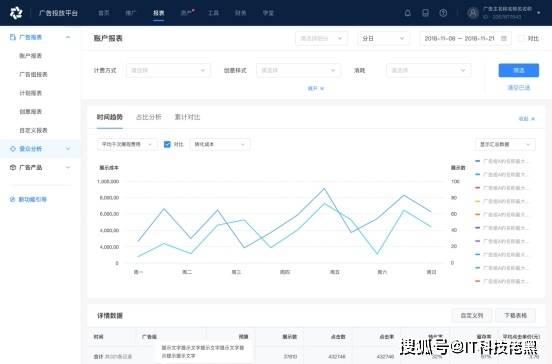Viewport: 552px width, 364px height.
Task: Toggle the yellow legend series
Action: [501, 201]
